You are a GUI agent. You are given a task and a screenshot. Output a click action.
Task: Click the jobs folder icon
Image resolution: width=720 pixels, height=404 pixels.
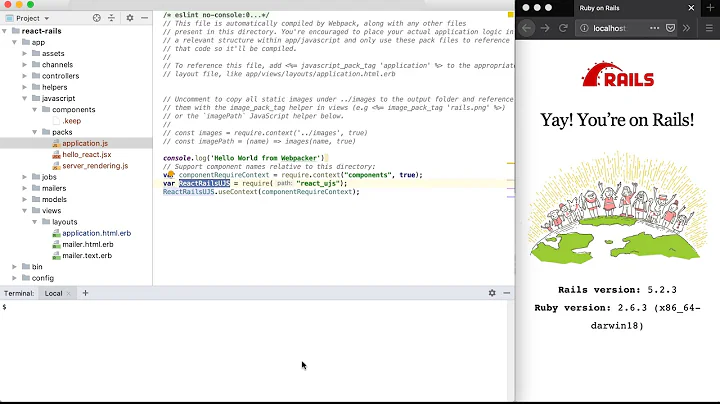(36, 177)
